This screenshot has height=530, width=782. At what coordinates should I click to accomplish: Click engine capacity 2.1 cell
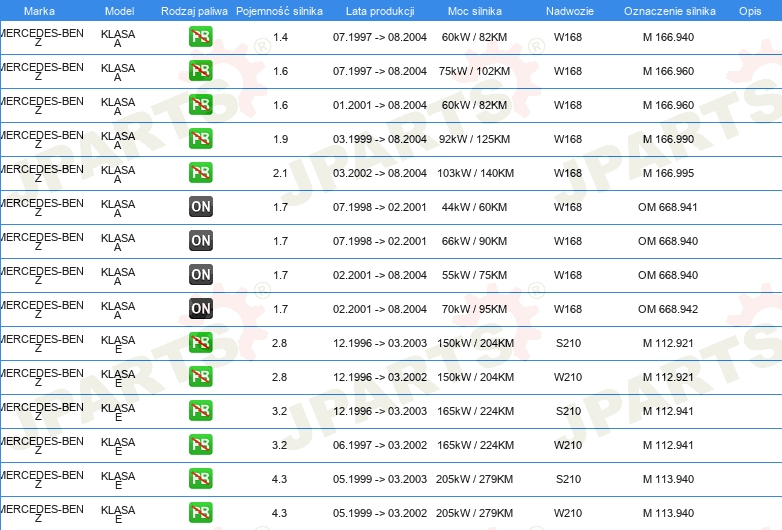[x=280, y=173]
